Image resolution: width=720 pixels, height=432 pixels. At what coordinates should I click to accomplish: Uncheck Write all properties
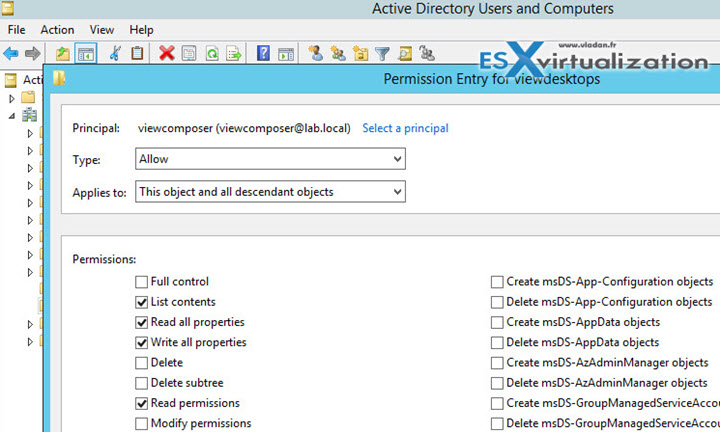coord(141,342)
